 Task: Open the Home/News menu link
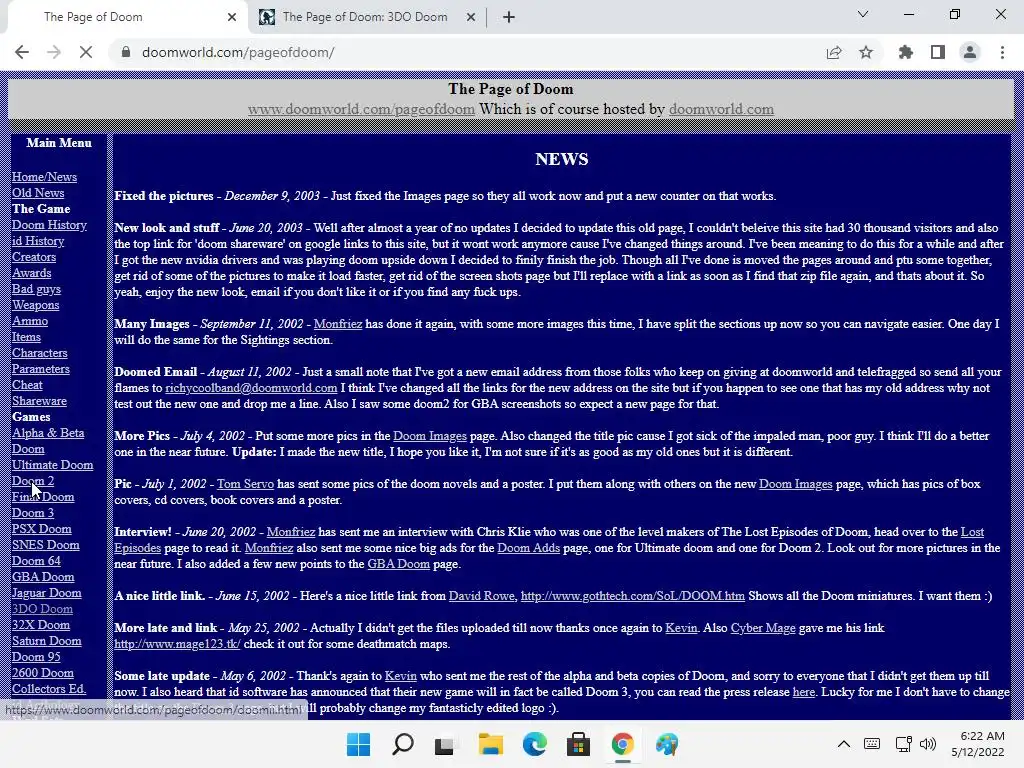point(44,177)
